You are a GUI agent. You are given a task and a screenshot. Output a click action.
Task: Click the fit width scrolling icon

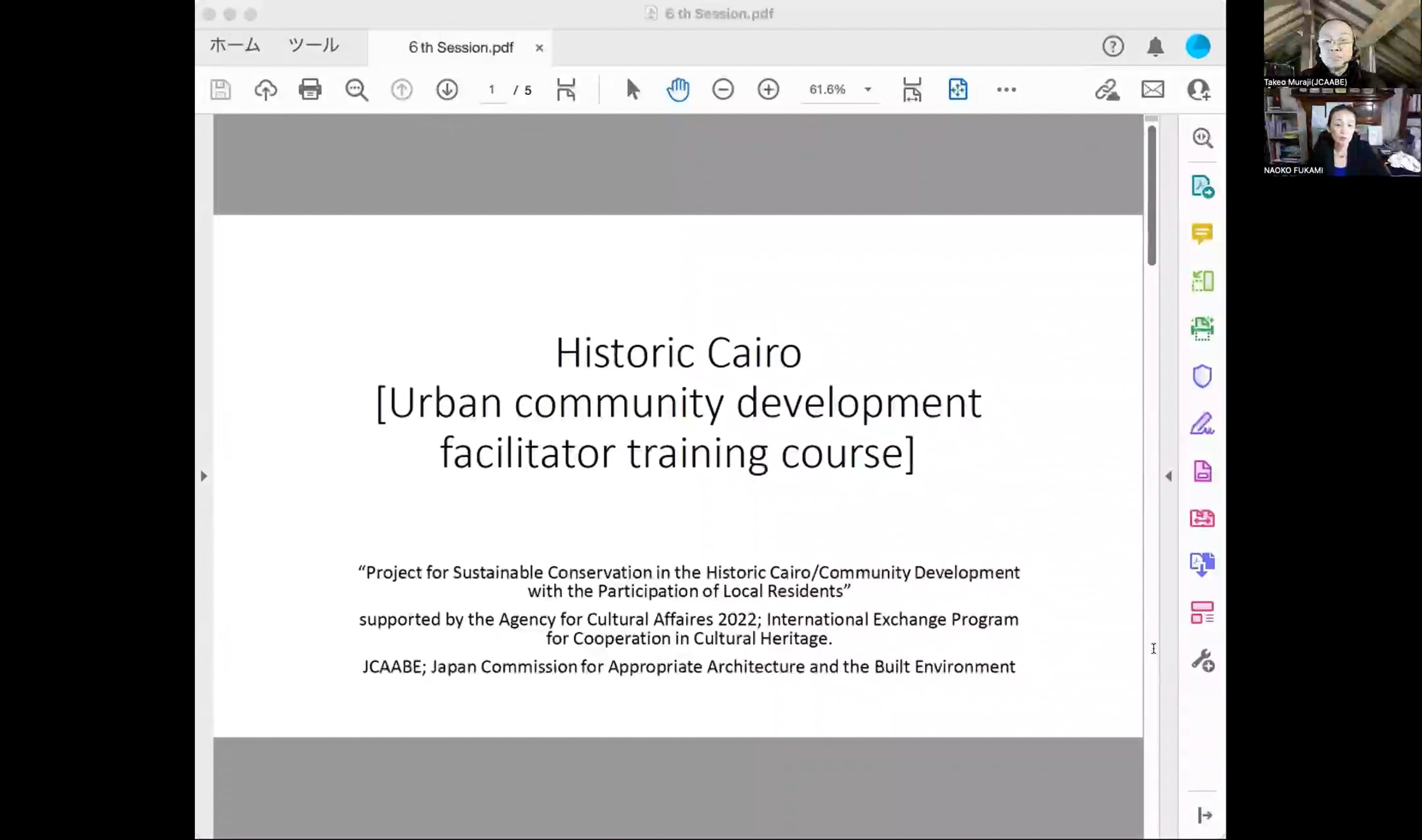(912, 90)
